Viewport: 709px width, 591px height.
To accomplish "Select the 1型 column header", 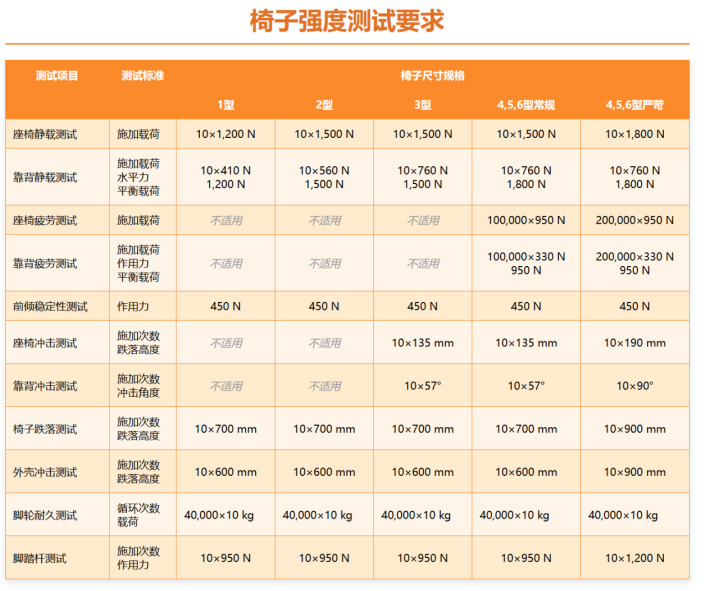I will coord(226,105).
